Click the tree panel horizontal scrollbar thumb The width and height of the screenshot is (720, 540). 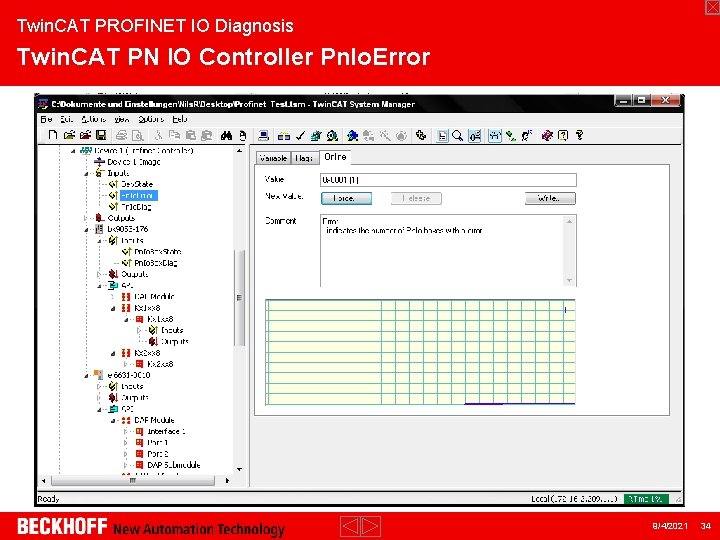click(133, 481)
